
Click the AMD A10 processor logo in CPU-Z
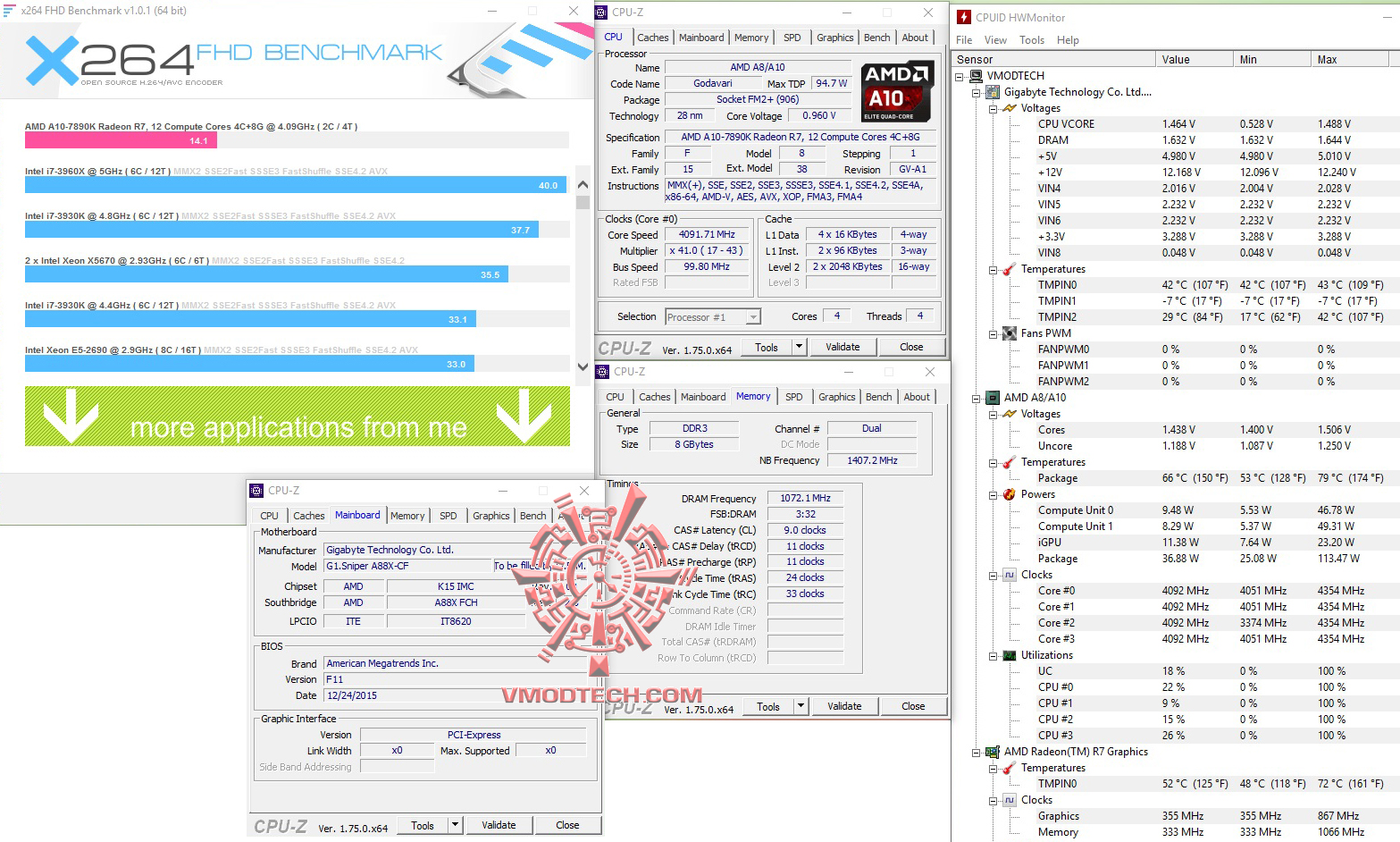(898, 91)
